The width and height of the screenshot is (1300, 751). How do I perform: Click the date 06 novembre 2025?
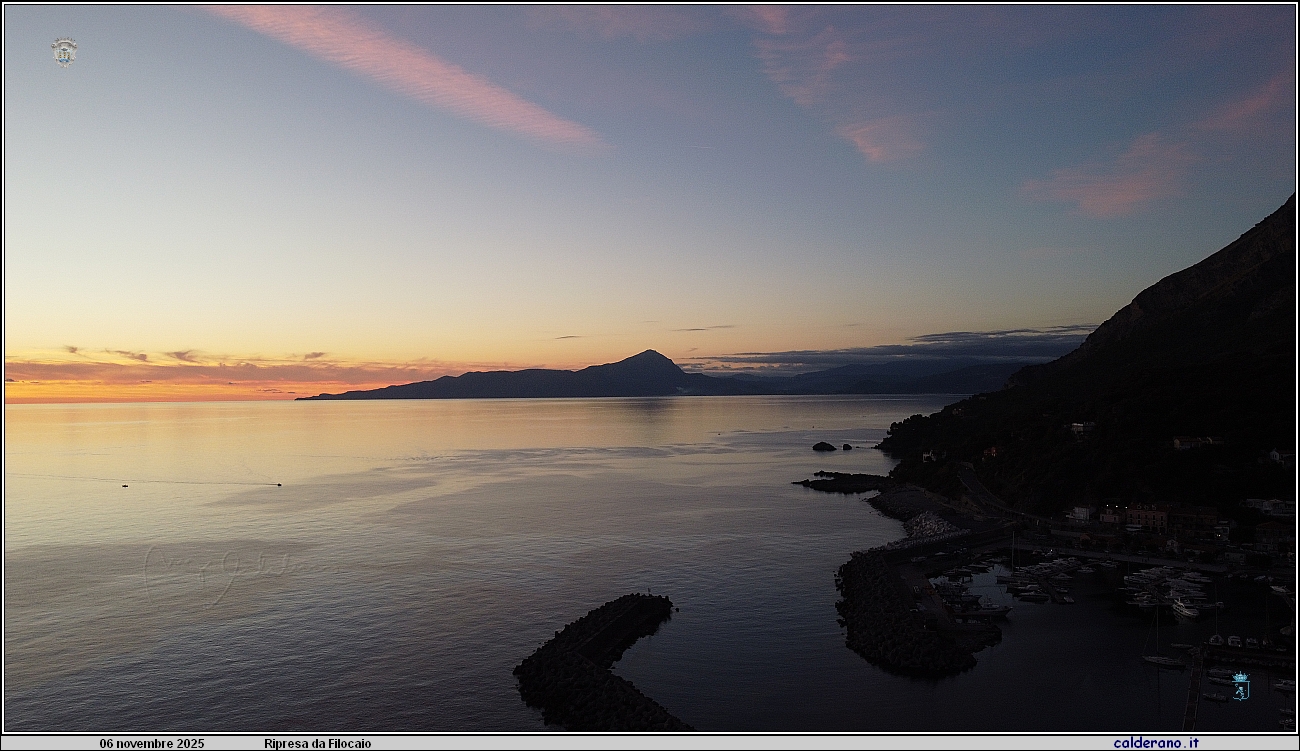coord(151,744)
